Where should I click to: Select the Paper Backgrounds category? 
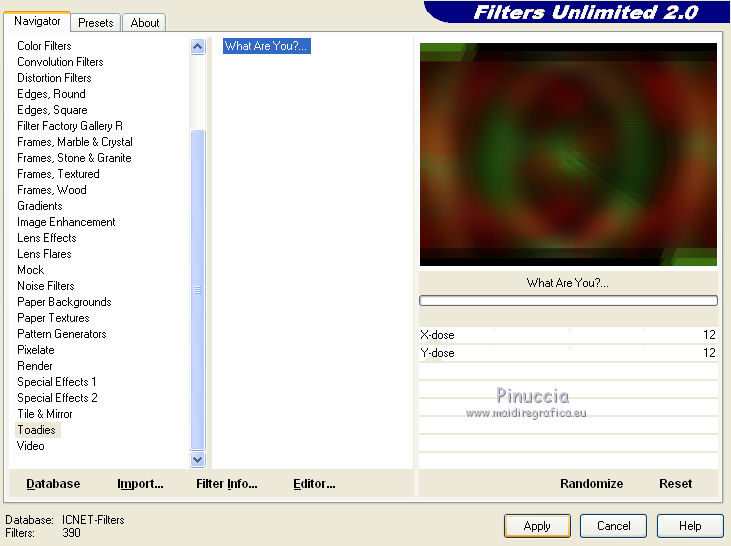pos(64,302)
